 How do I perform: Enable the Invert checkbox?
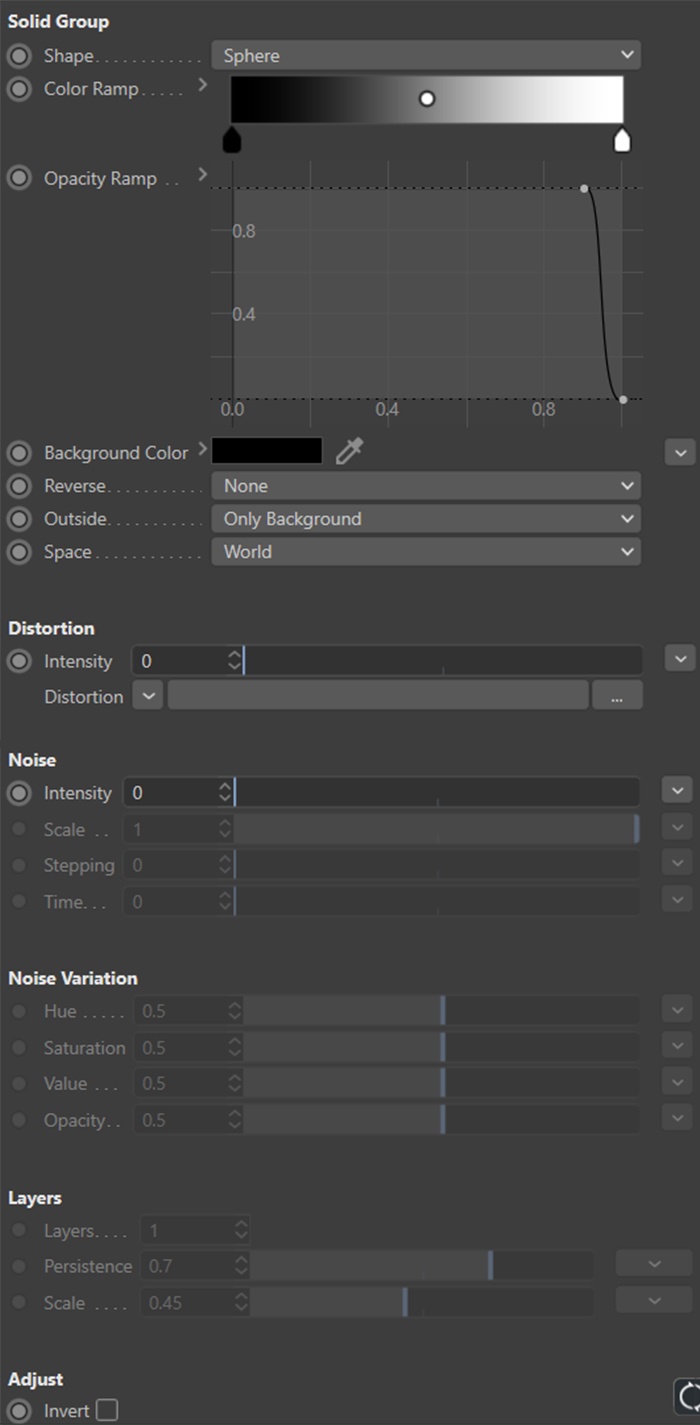pyautogui.click(x=107, y=1410)
